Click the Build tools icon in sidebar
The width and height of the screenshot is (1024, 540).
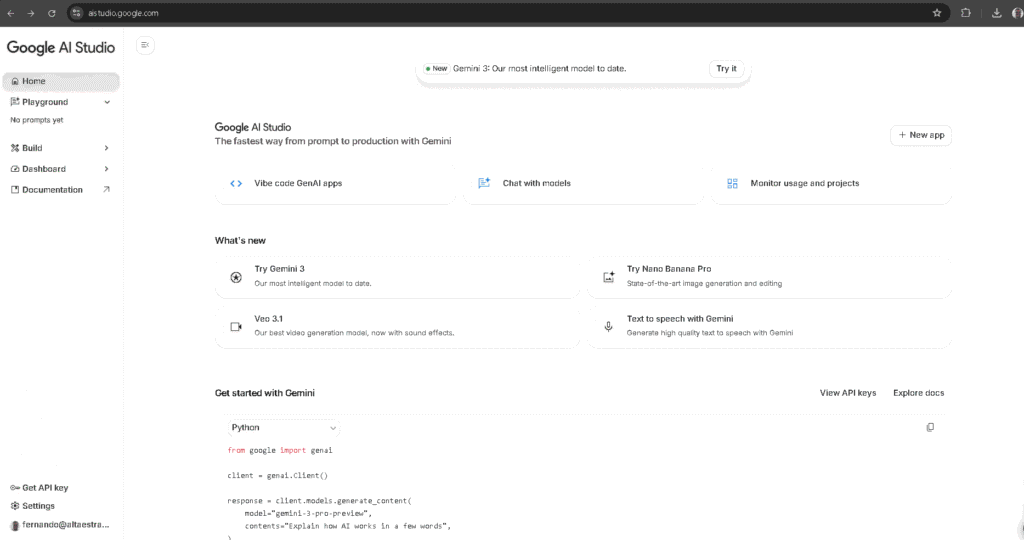click(15, 148)
